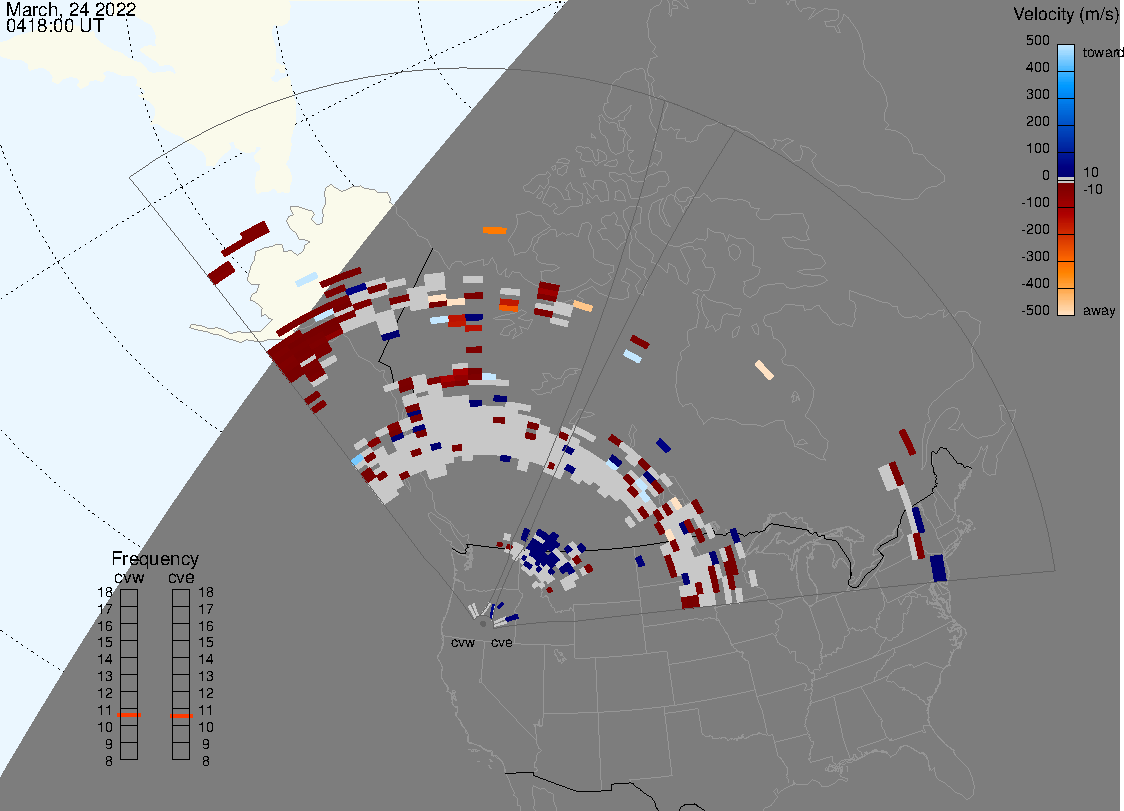Image resolution: width=1124 pixels, height=811 pixels.
Task: Click the 11 label left of the cvw bar
Action: click(x=105, y=710)
